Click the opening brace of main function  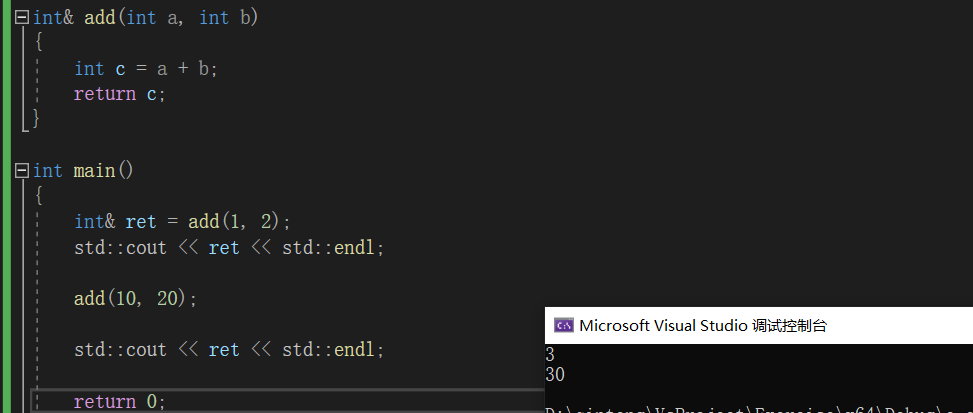[x=38, y=196]
